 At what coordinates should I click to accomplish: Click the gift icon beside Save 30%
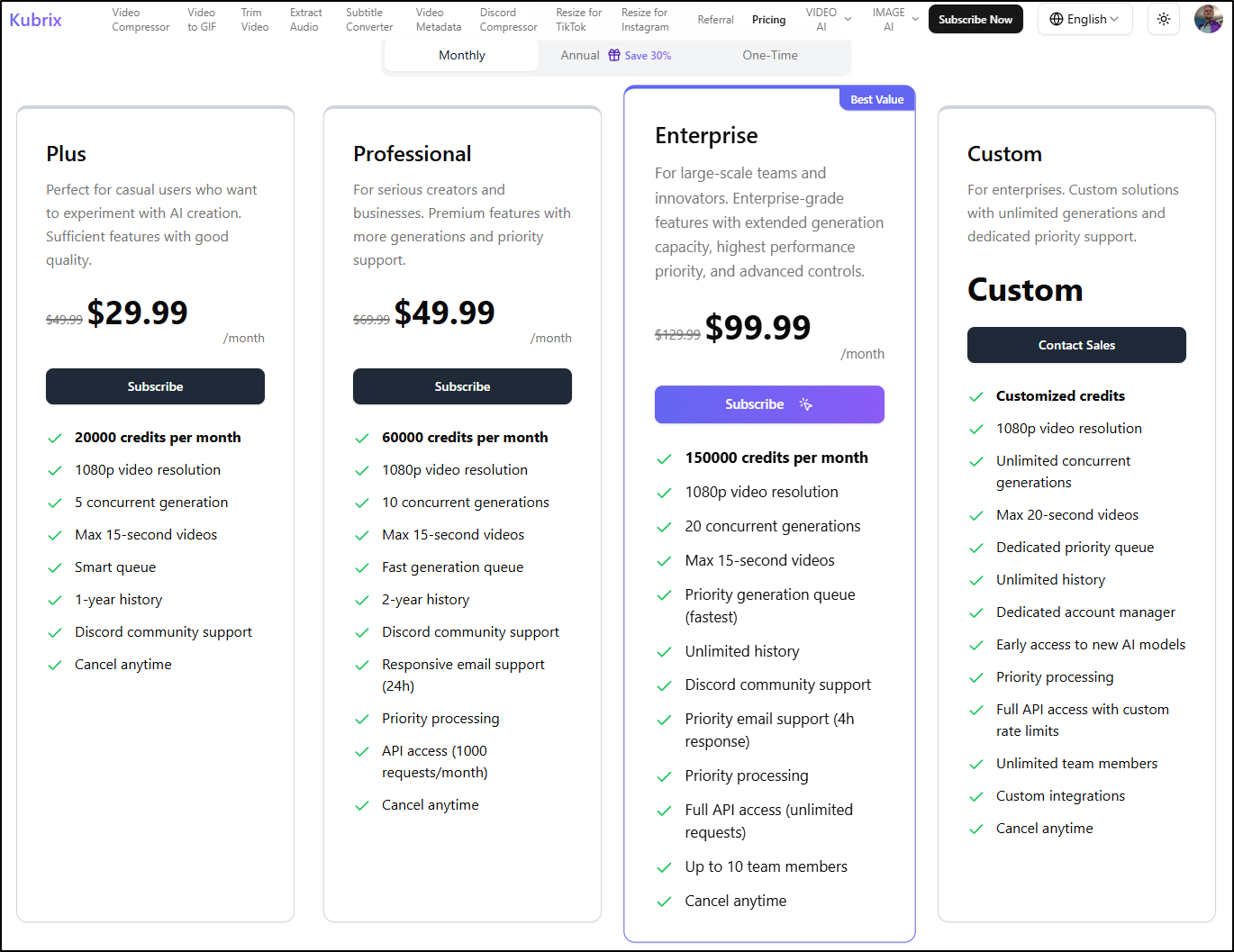click(x=614, y=55)
